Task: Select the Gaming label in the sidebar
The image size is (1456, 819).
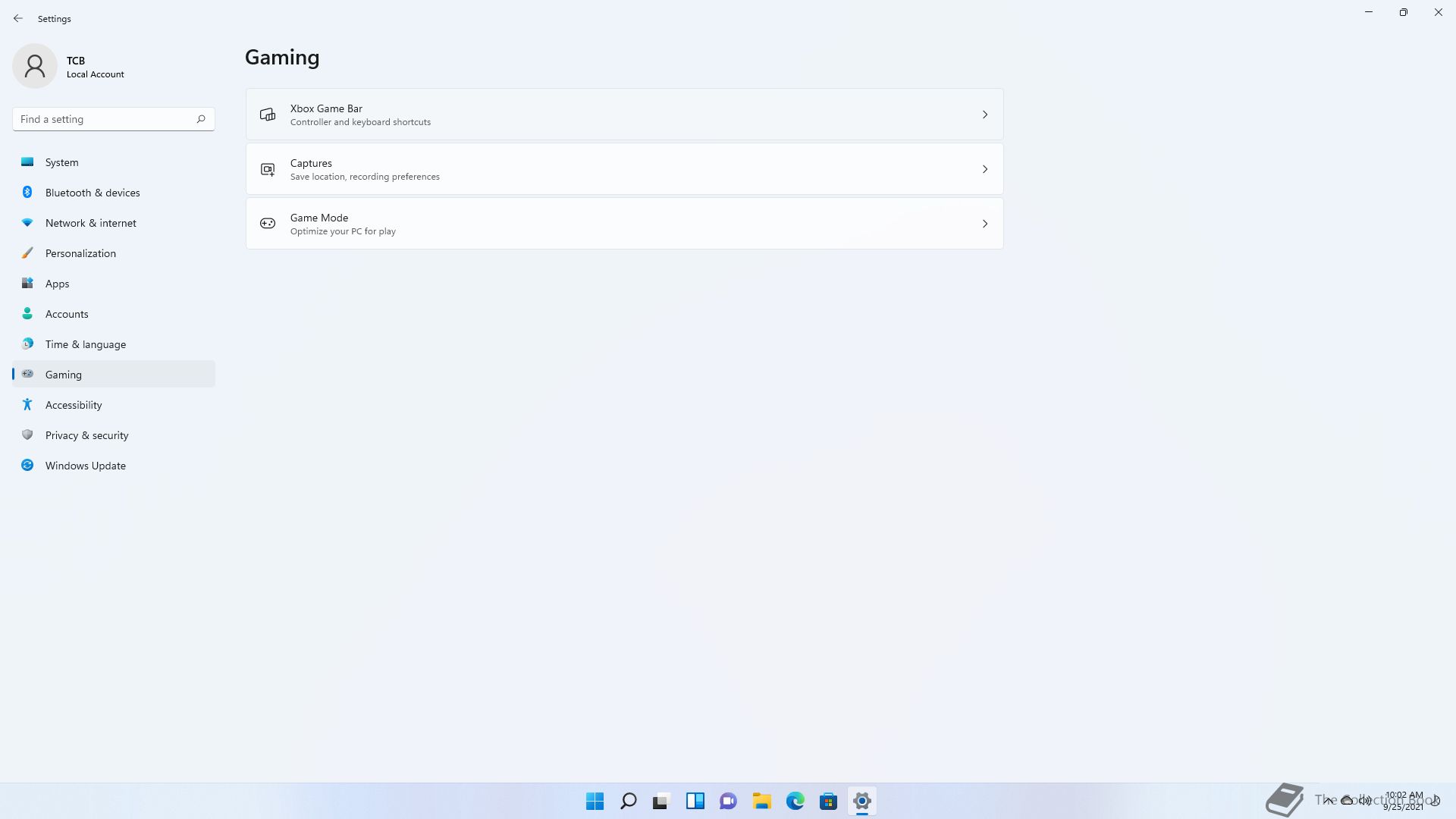Action: [64, 375]
